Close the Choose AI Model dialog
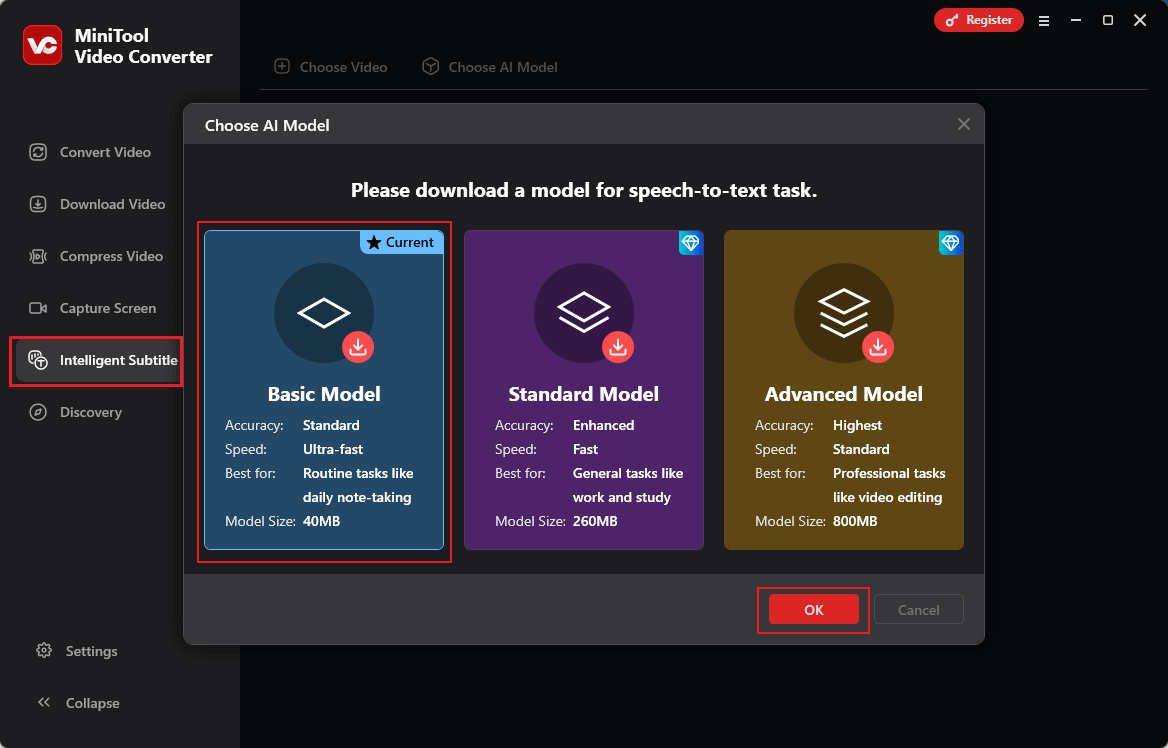Viewport: 1168px width, 748px height. [964, 124]
